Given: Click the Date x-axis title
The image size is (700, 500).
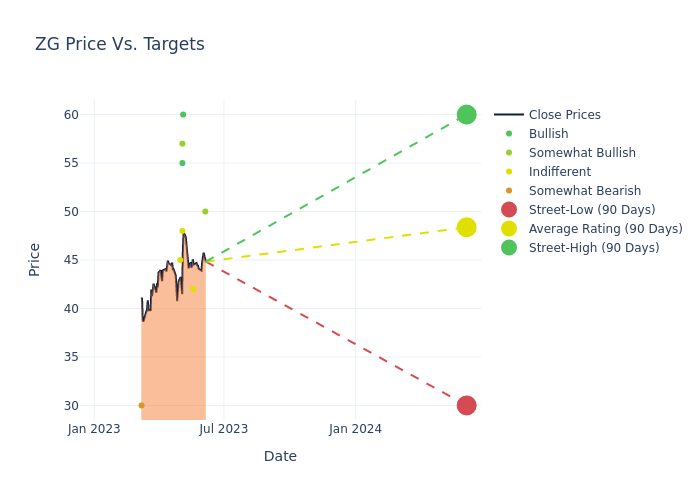Looking at the screenshot, I should (280, 456).
